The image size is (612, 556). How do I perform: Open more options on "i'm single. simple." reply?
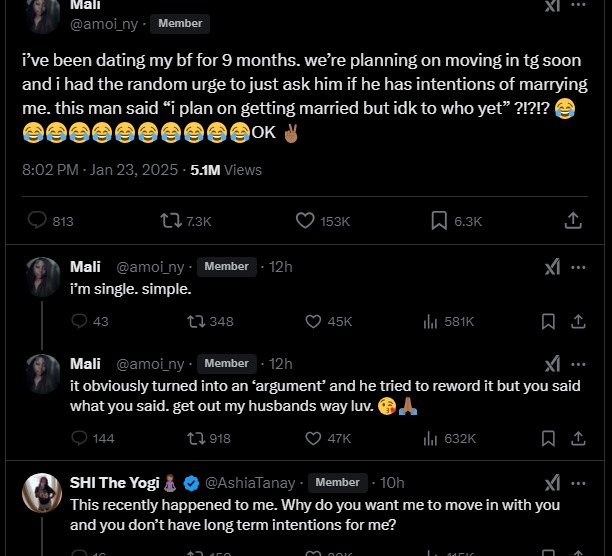point(578,267)
